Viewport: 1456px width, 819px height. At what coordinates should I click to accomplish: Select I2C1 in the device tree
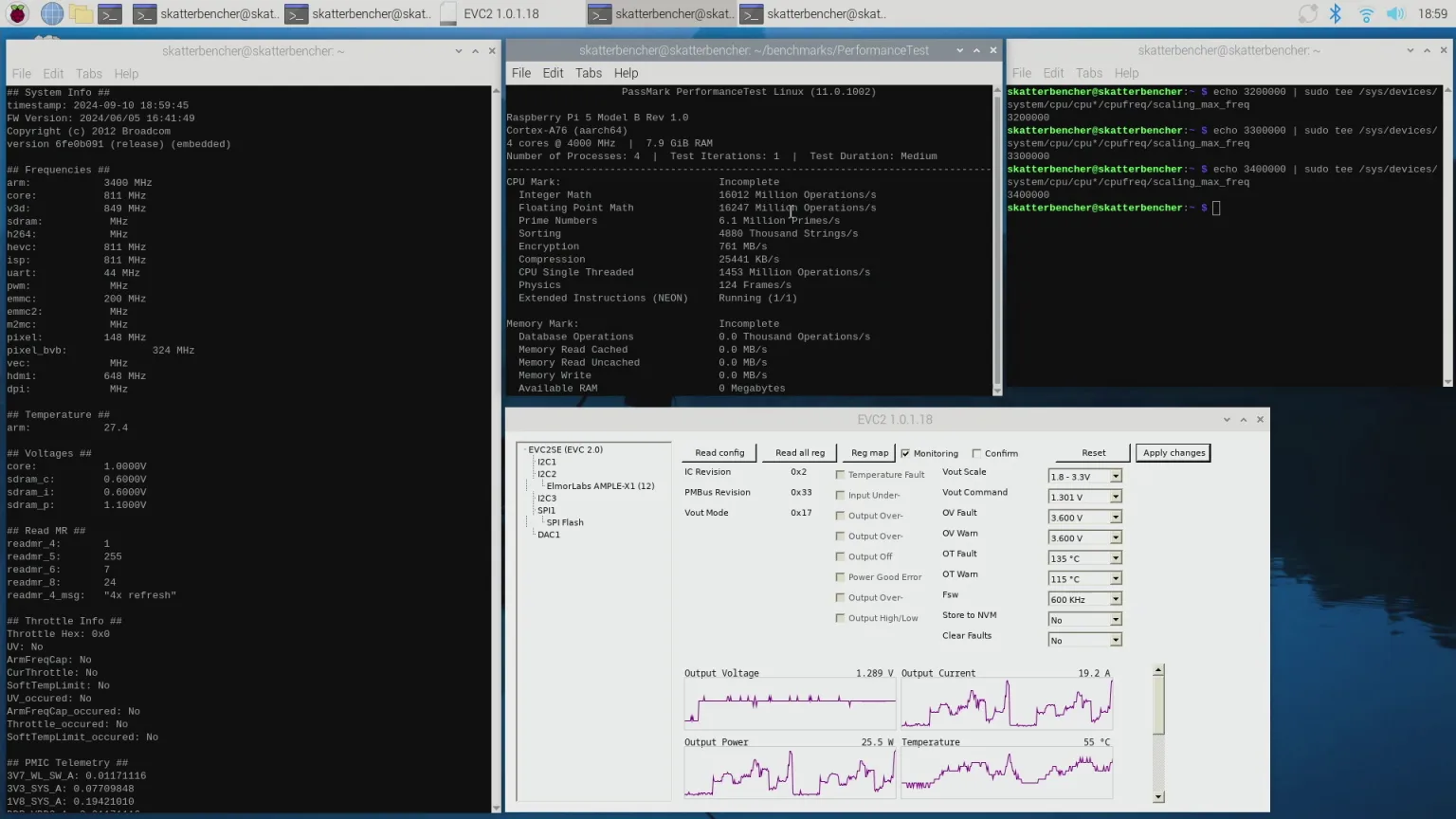click(x=547, y=462)
